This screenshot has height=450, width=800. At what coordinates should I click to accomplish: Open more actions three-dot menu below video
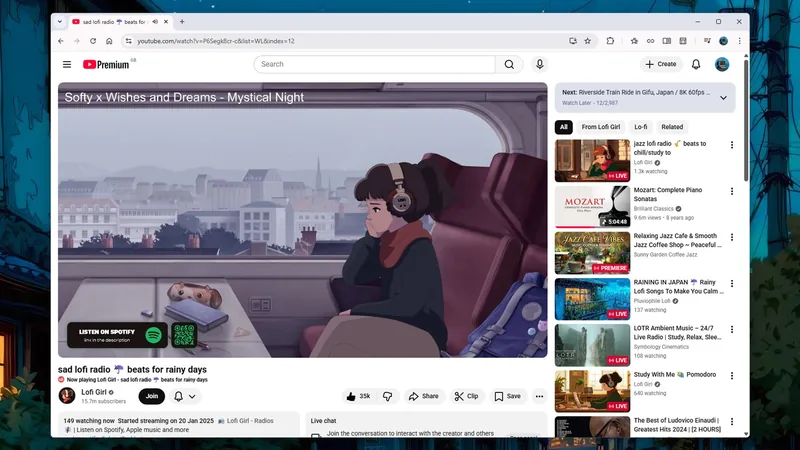click(x=539, y=396)
